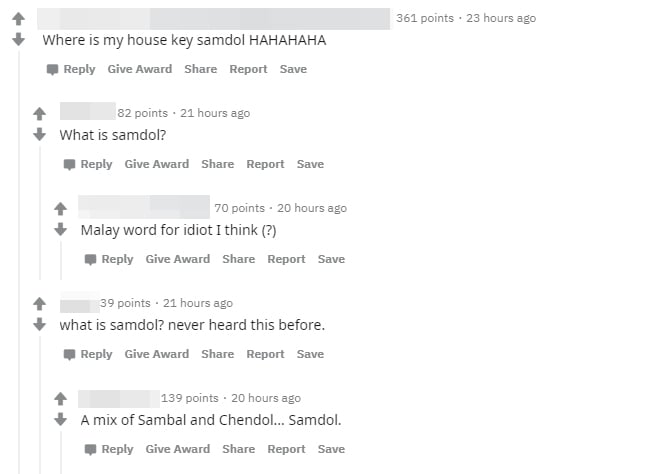Upvote the 'never heard this before' comment
This screenshot has width=666, height=474.
(40, 303)
